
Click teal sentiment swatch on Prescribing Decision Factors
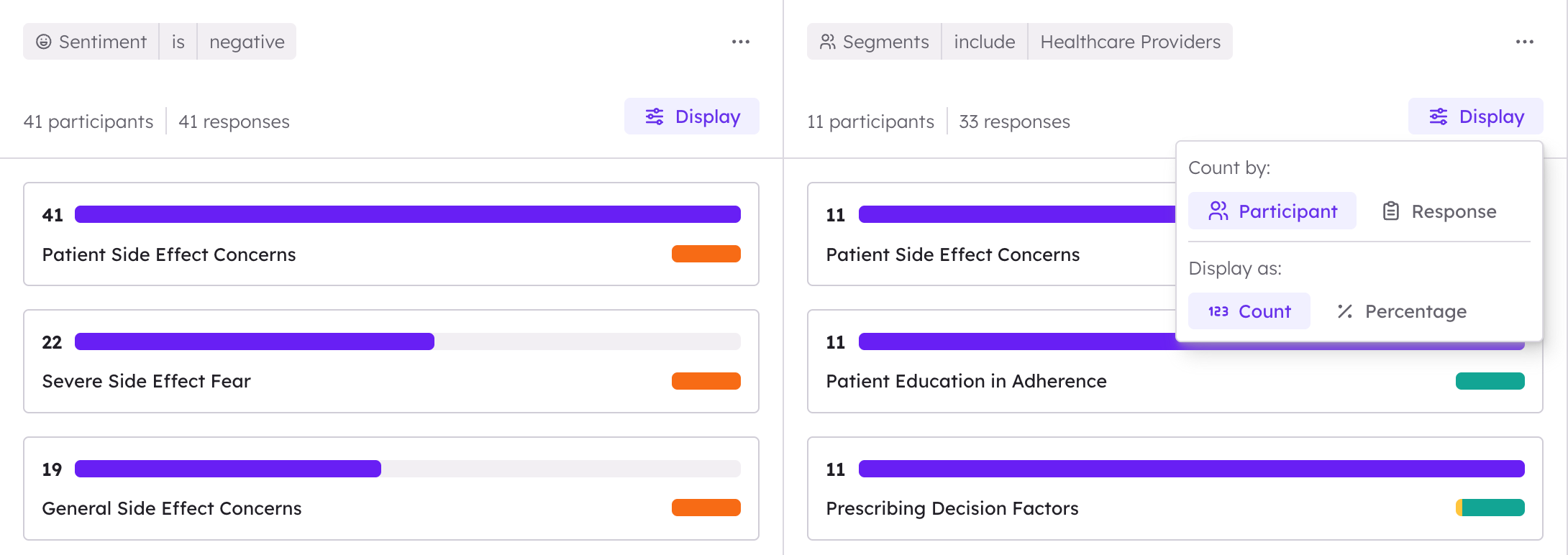point(1490,508)
